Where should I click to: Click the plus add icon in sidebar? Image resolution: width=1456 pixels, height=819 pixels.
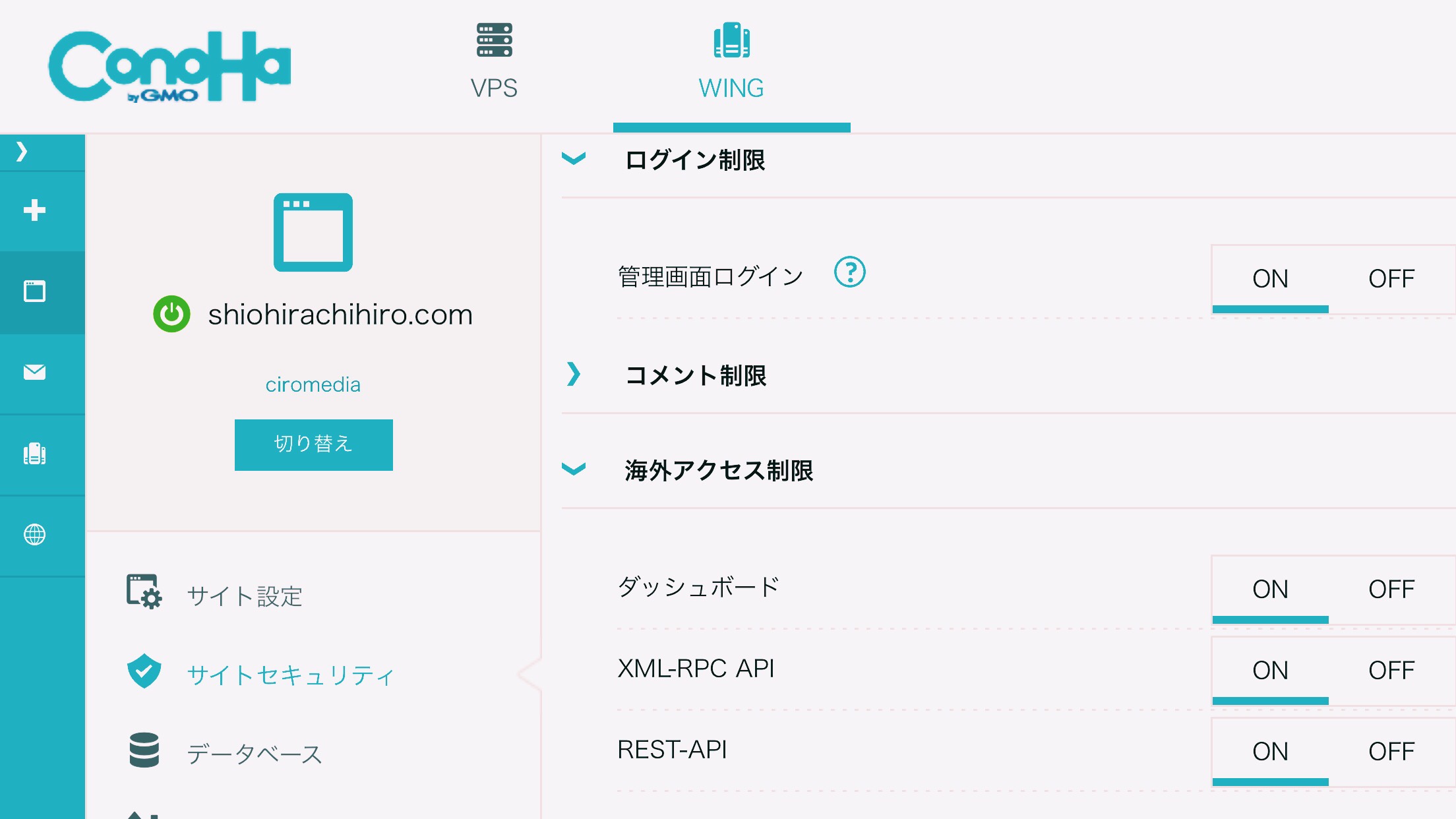[x=34, y=210]
